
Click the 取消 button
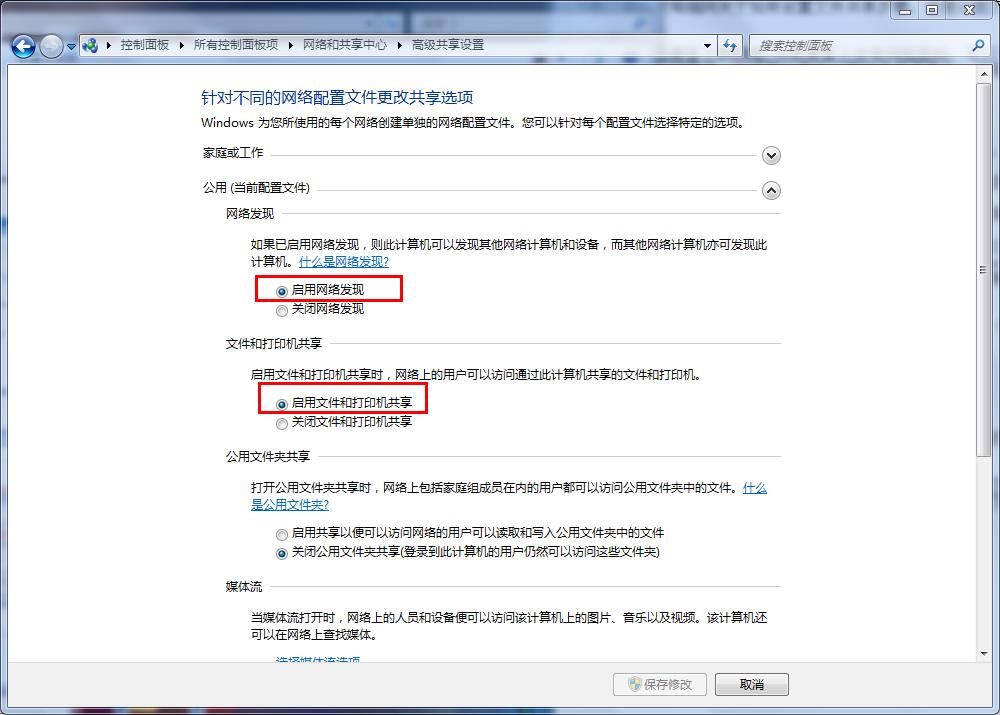tap(751, 684)
